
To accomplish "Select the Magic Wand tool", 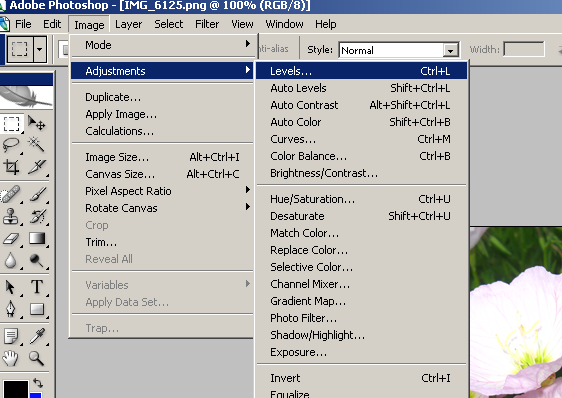I will tap(37, 145).
